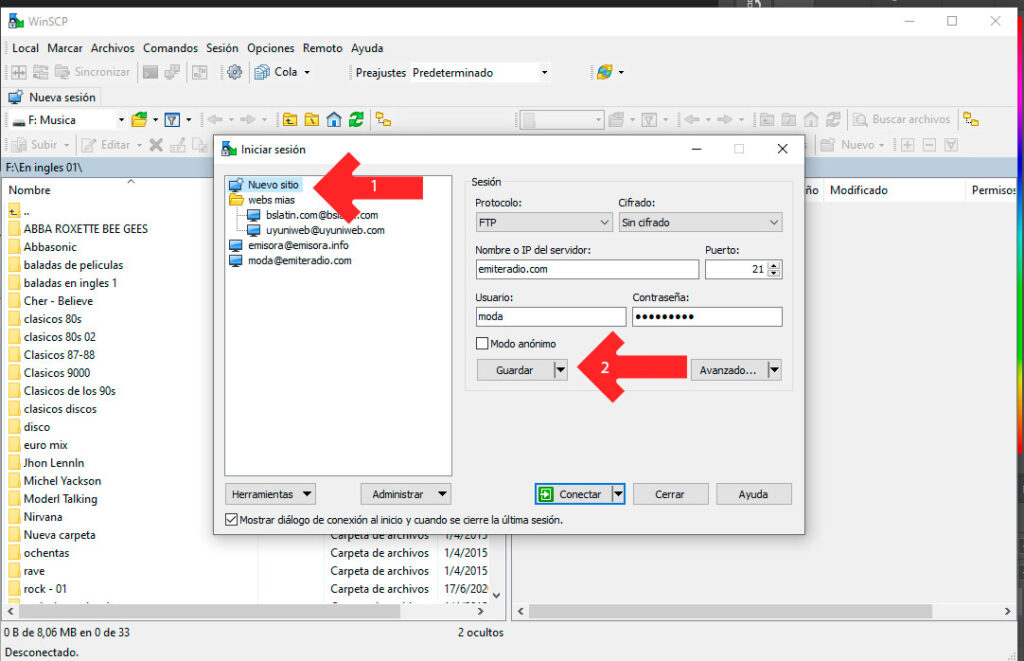Click the Usuario input field
The height and width of the screenshot is (661, 1024).
point(551,317)
